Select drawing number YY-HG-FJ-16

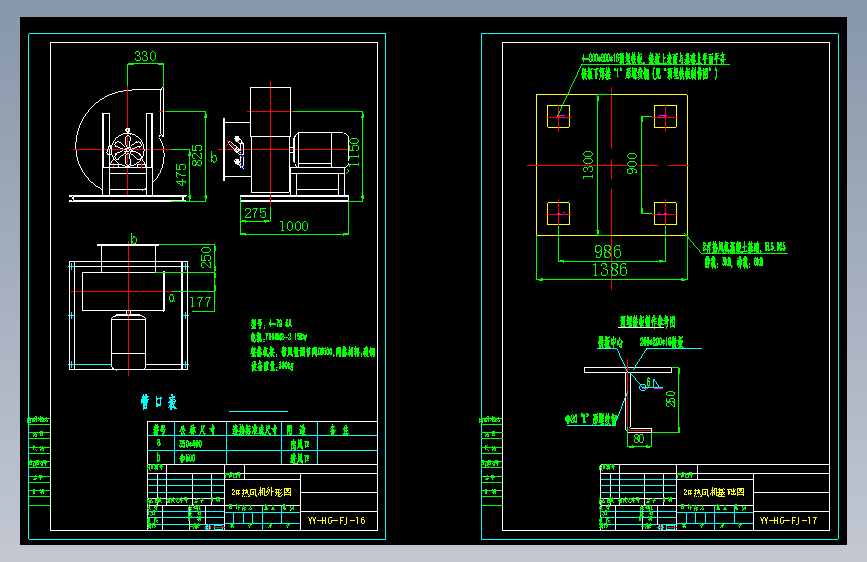click(x=337, y=521)
